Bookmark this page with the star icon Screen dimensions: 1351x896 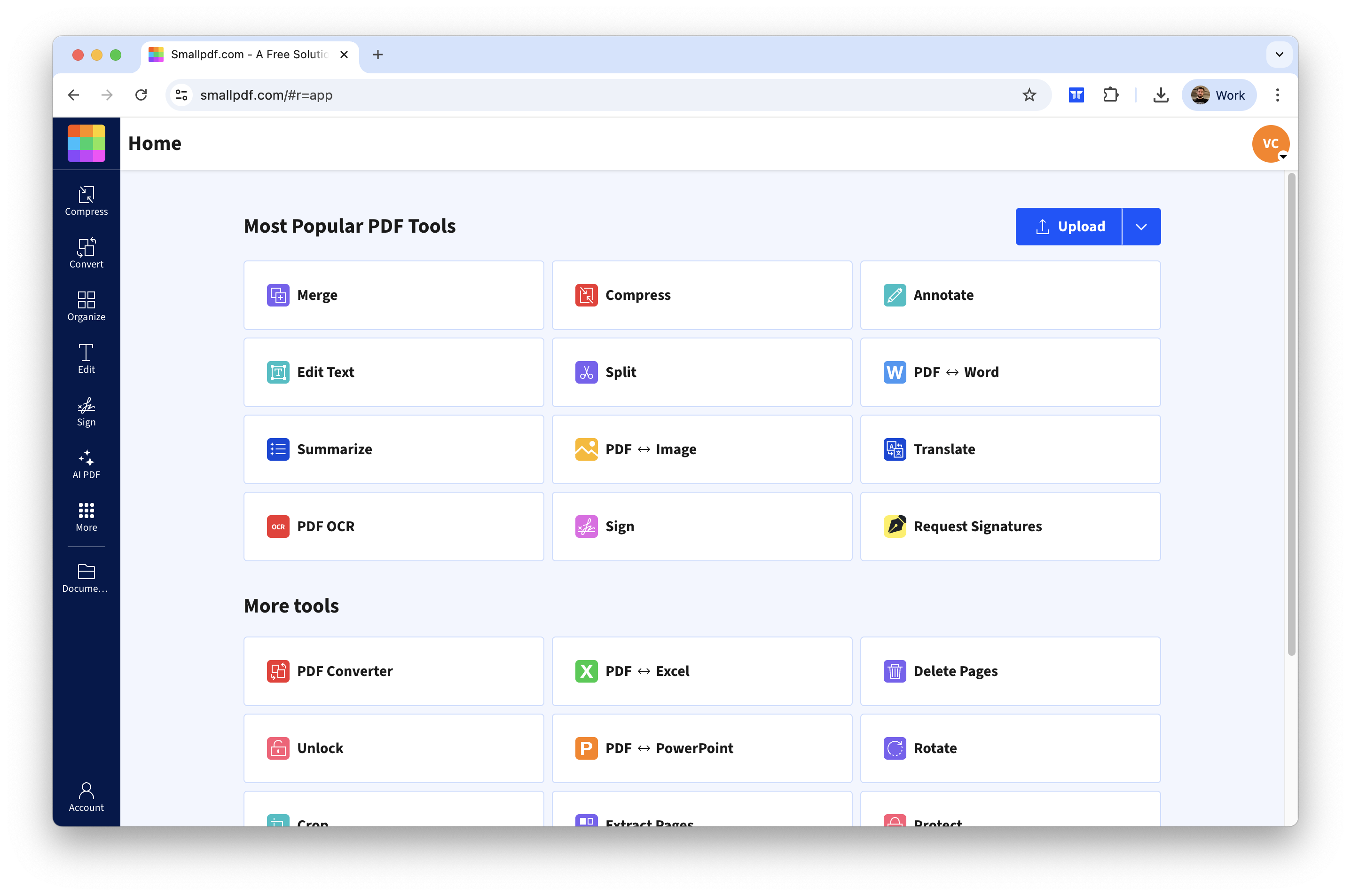pyautogui.click(x=1029, y=95)
